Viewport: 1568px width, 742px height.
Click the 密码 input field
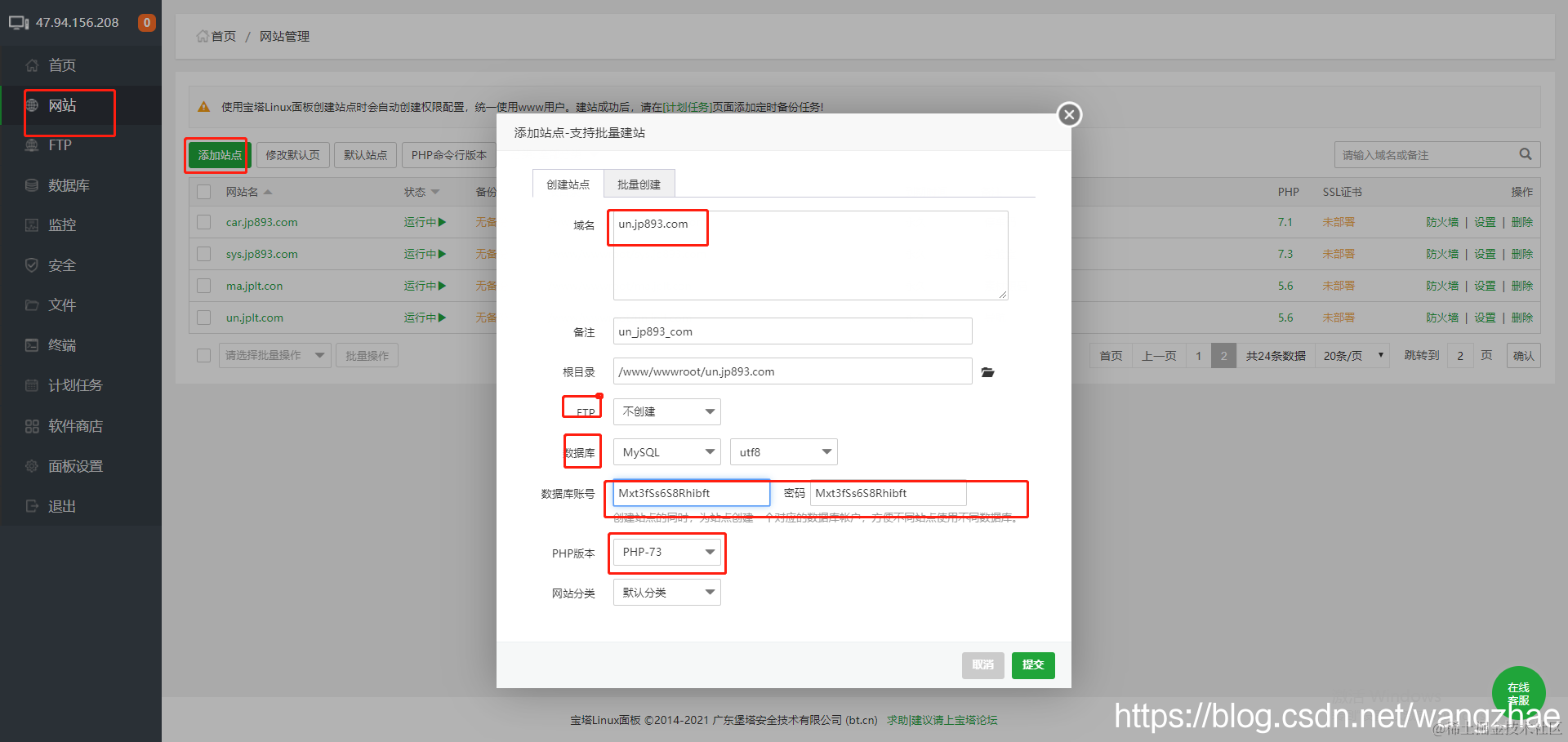click(889, 493)
